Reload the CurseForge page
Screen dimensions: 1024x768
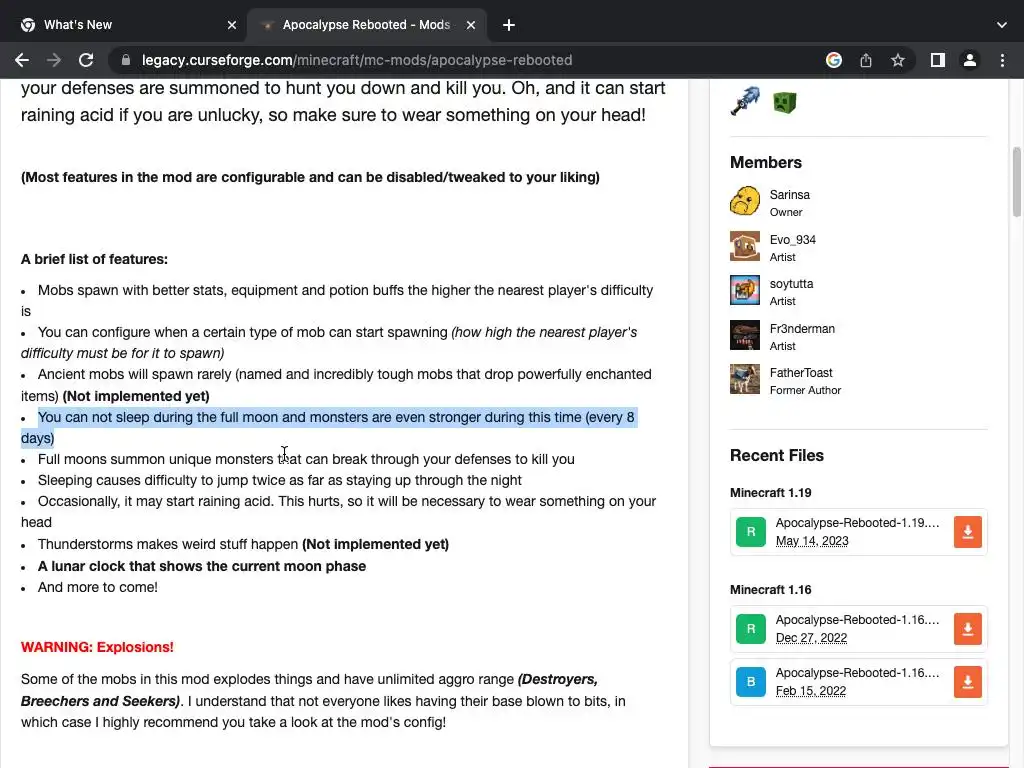tap(86, 60)
